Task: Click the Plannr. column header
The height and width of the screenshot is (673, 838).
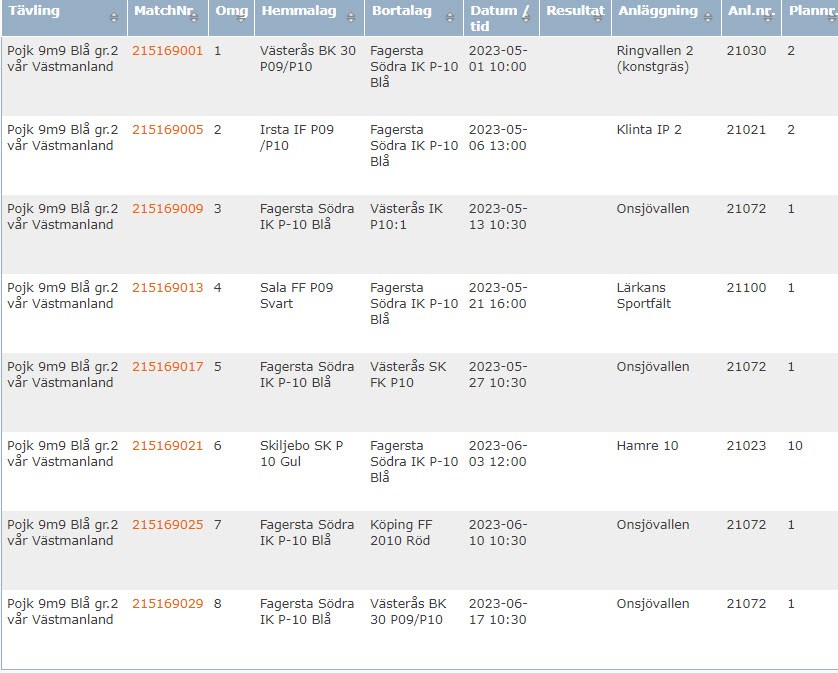Action: 810,11
